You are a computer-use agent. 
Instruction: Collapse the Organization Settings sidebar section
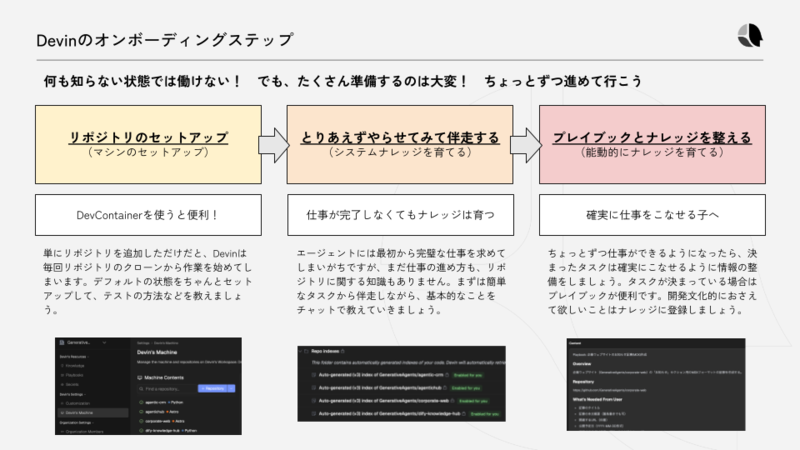coord(93,422)
